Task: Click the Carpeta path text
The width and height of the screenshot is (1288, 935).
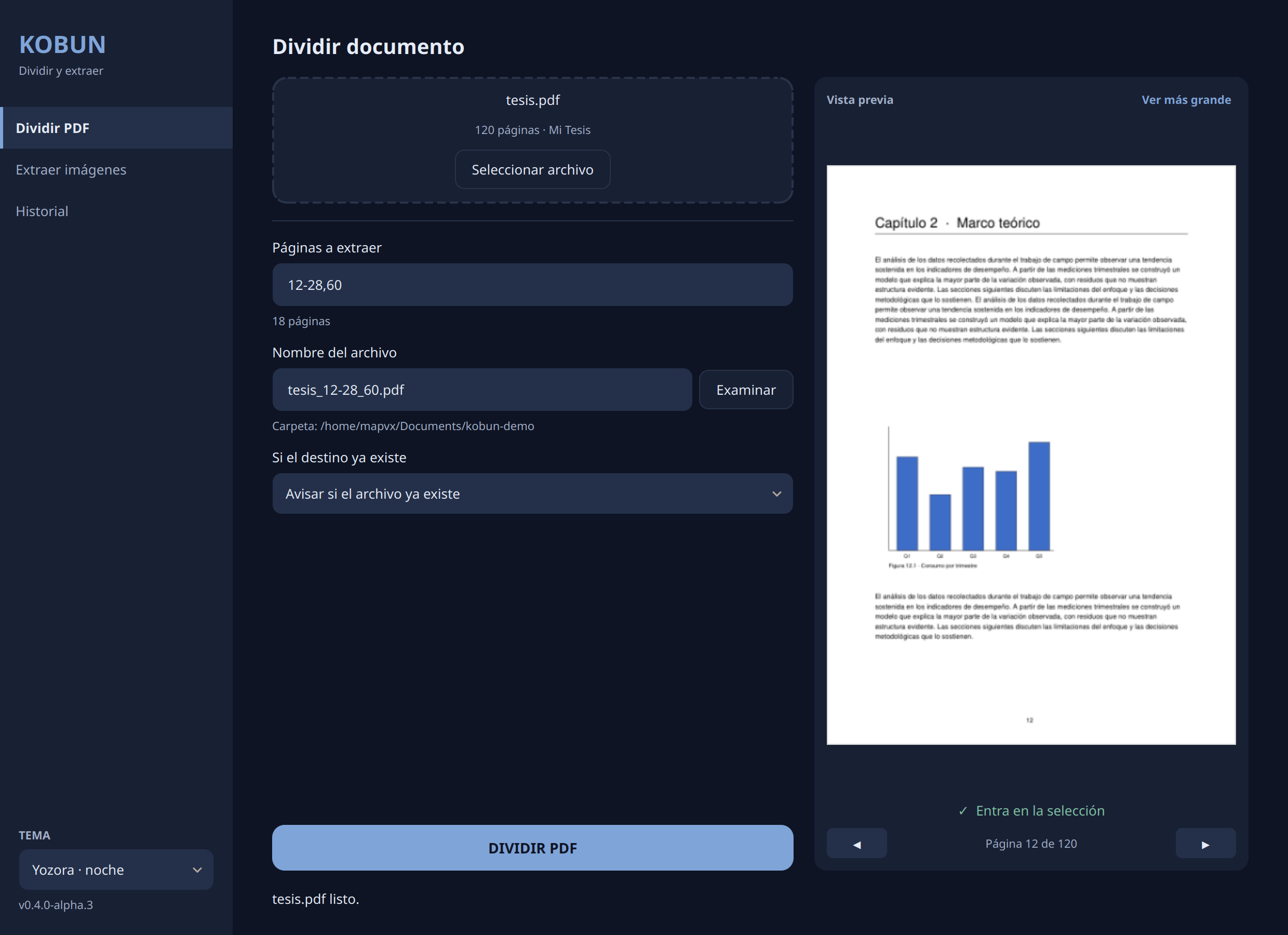Action: [403, 426]
